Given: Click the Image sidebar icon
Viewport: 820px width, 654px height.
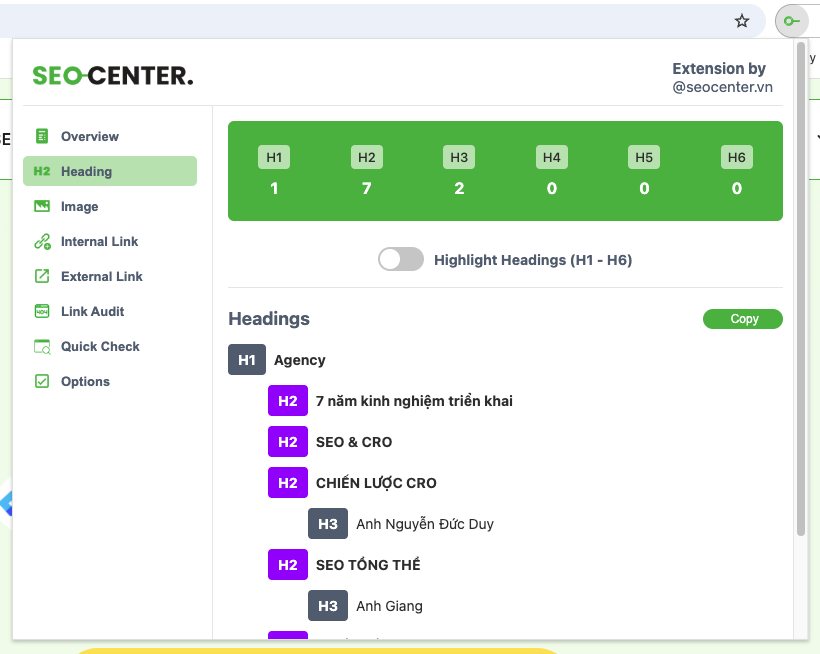Looking at the screenshot, I should coord(42,206).
